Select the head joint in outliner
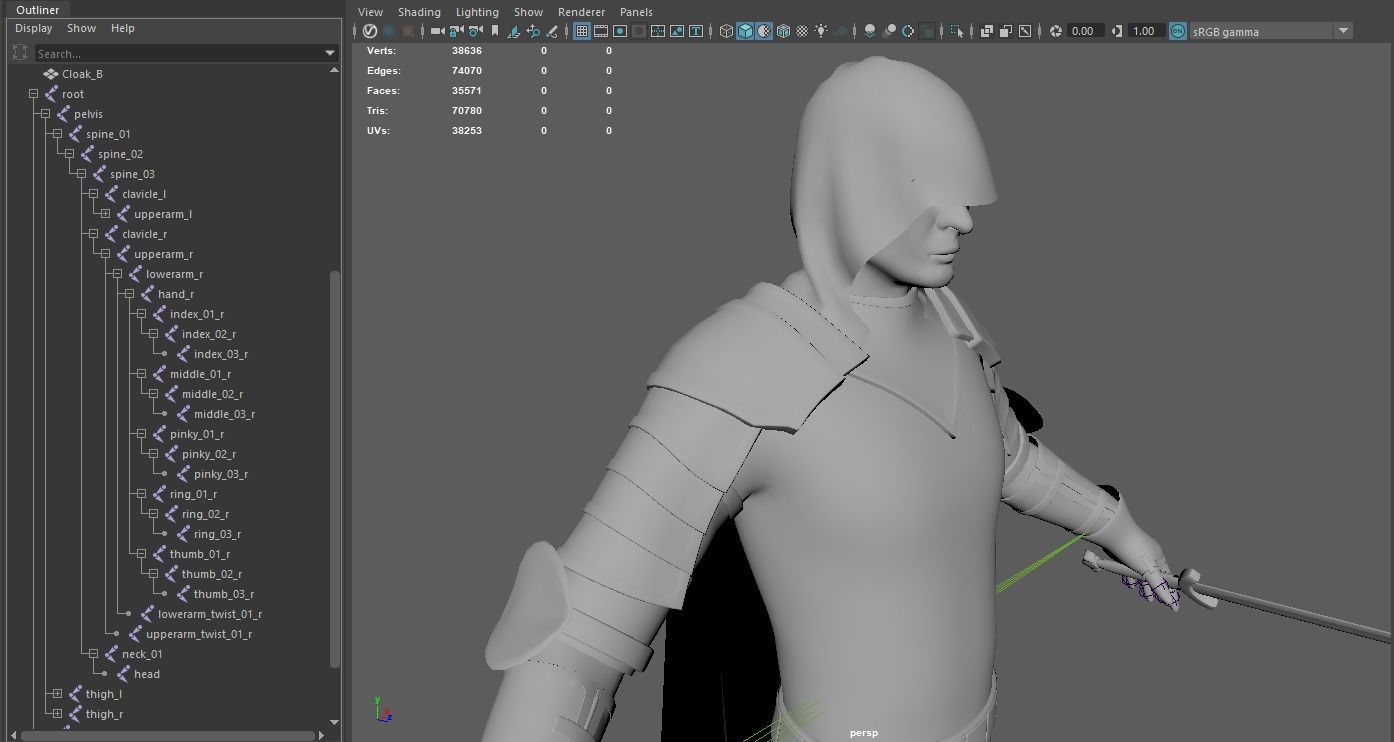This screenshot has height=742, width=1394. point(147,674)
